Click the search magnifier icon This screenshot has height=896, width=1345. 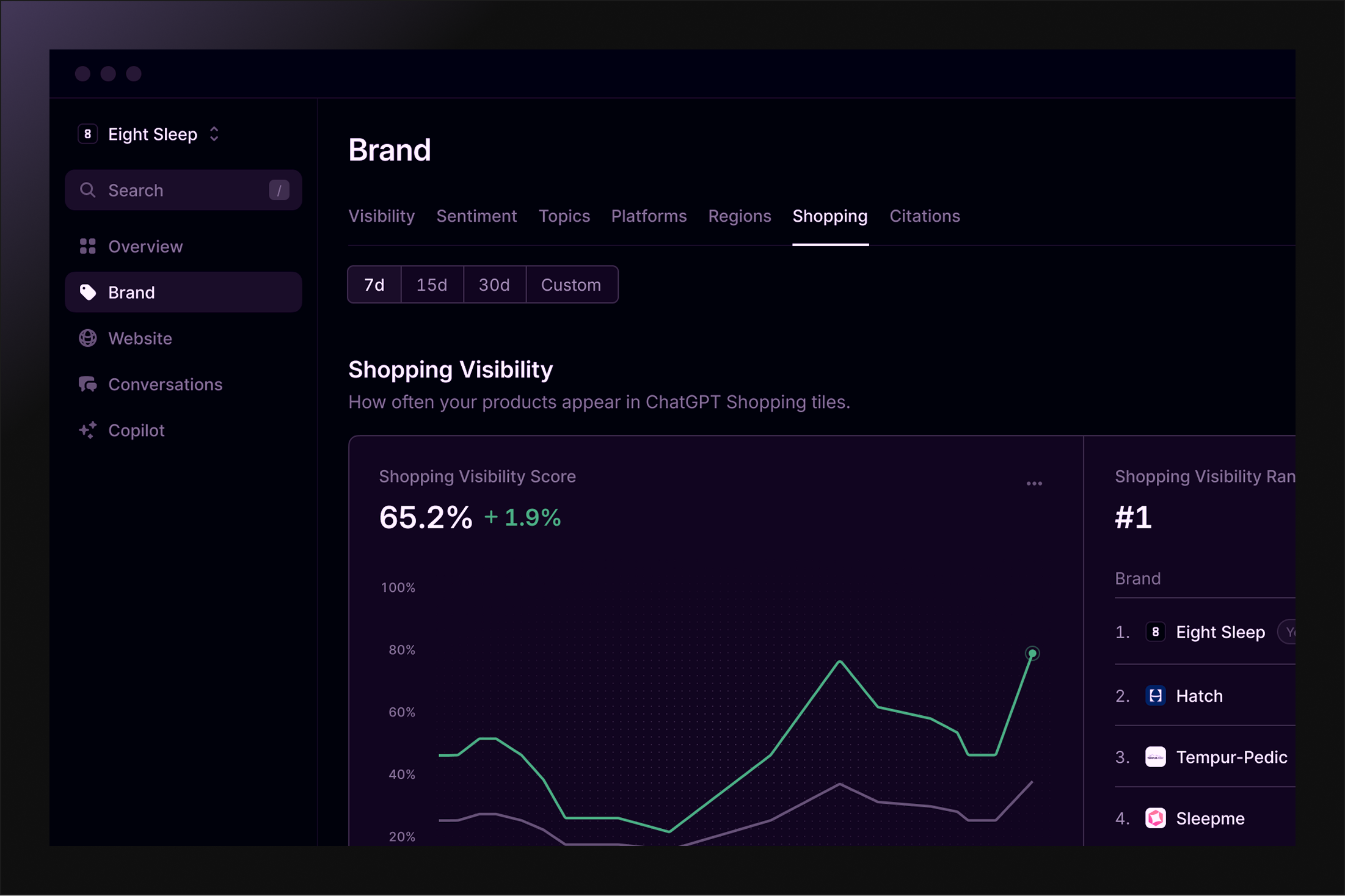[88, 190]
